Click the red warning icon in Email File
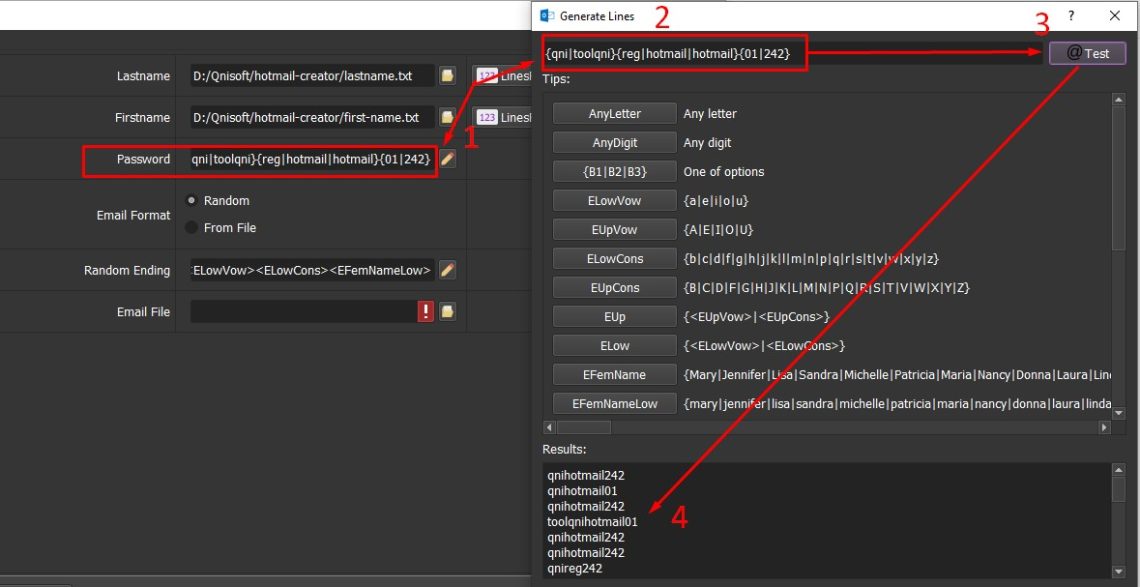Screen dimensions: 1140x587 426,312
